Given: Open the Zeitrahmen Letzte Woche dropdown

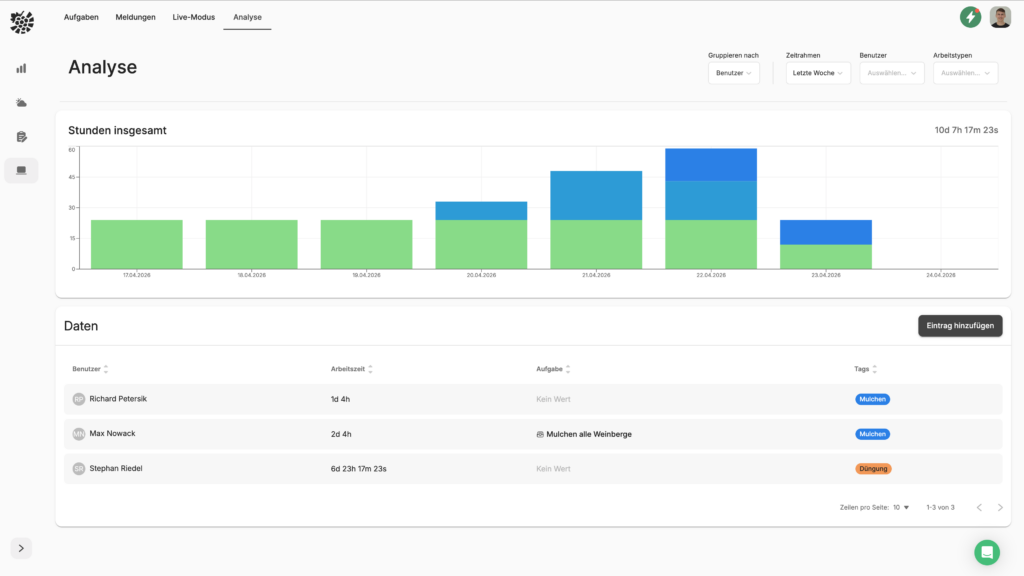Looking at the screenshot, I should tap(816, 73).
